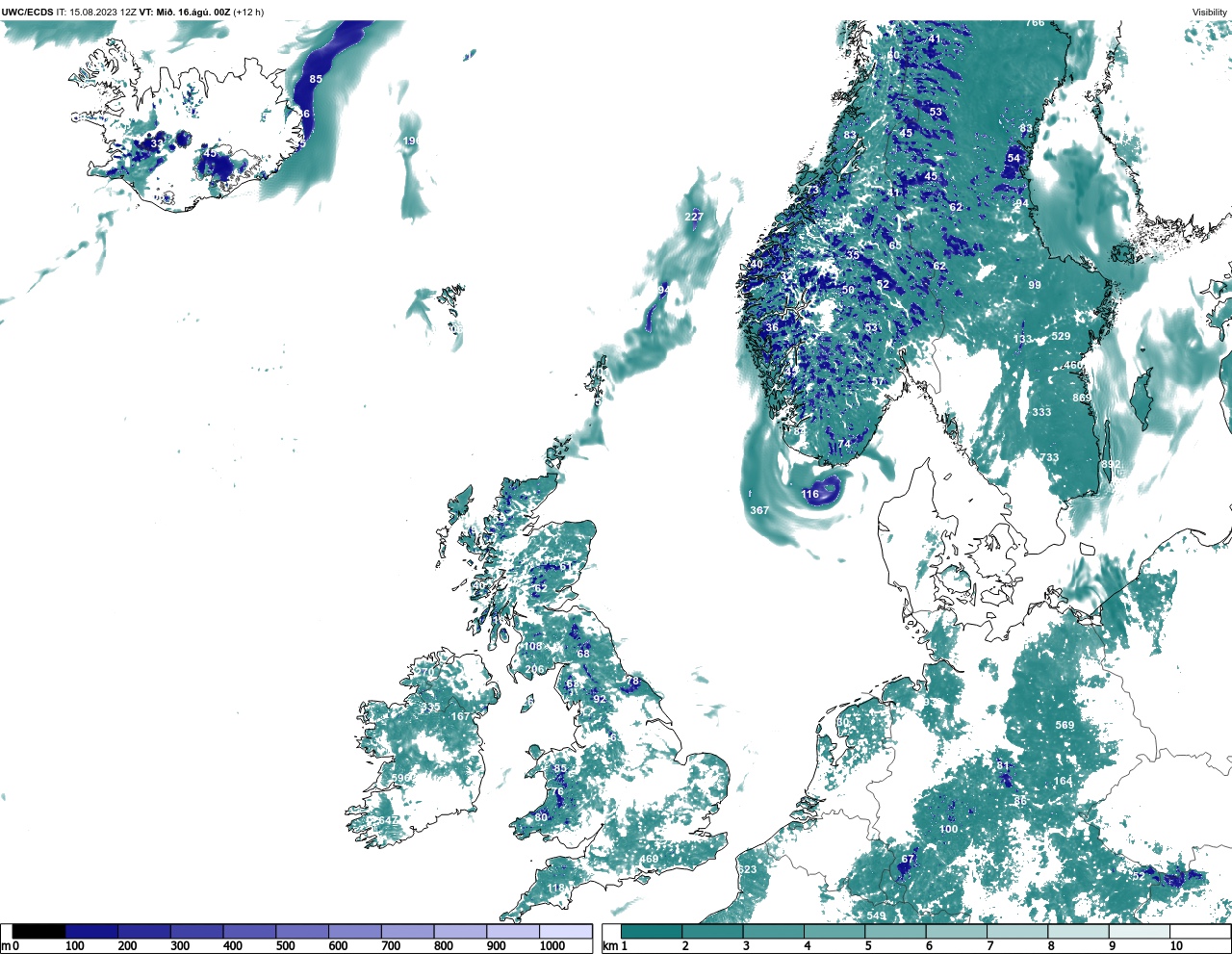Click the map value 92 in northern England
Viewport: 1232px width, 954px height.
(x=600, y=699)
